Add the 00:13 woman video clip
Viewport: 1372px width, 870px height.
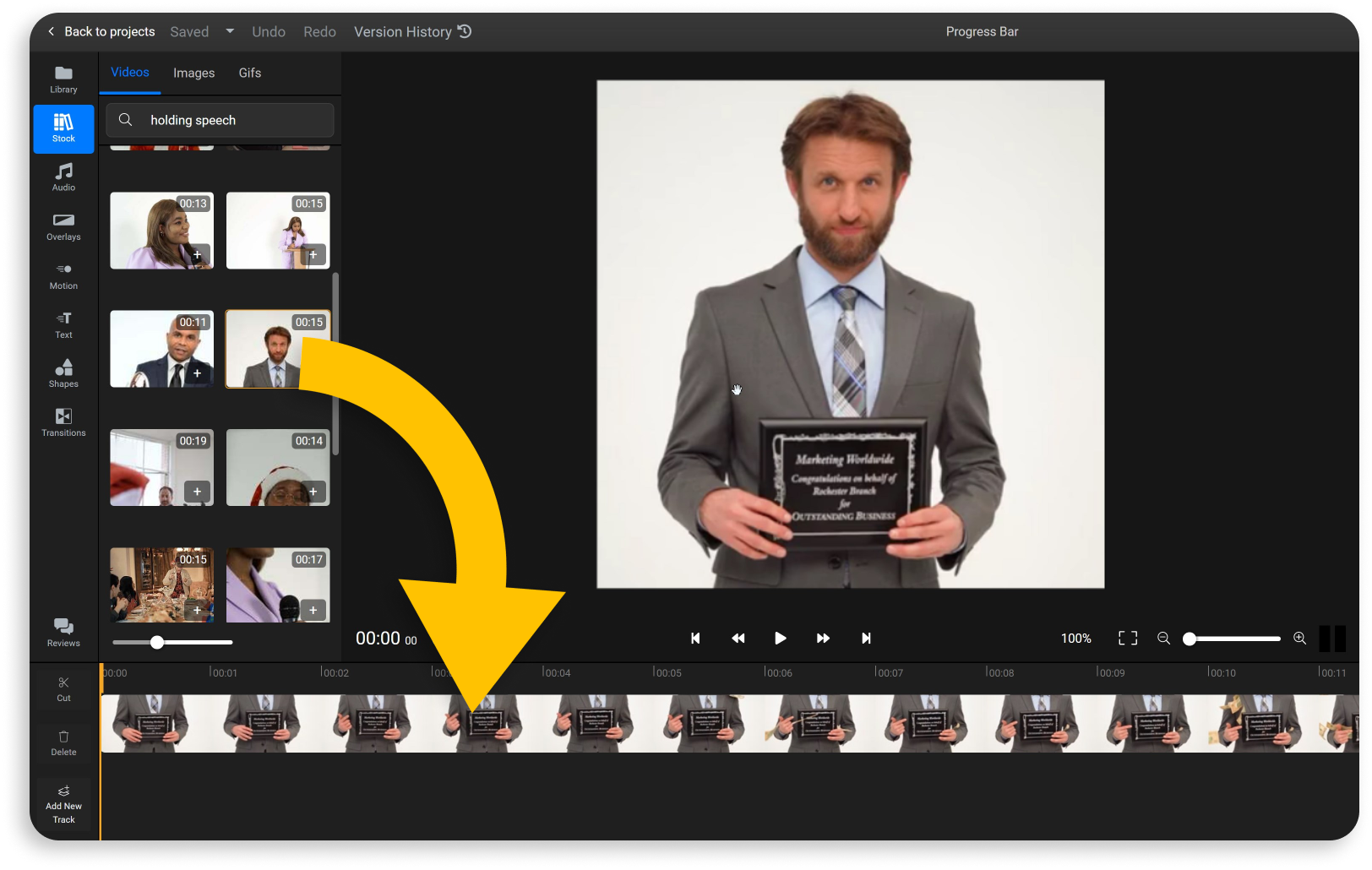click(x=197, y=254)
